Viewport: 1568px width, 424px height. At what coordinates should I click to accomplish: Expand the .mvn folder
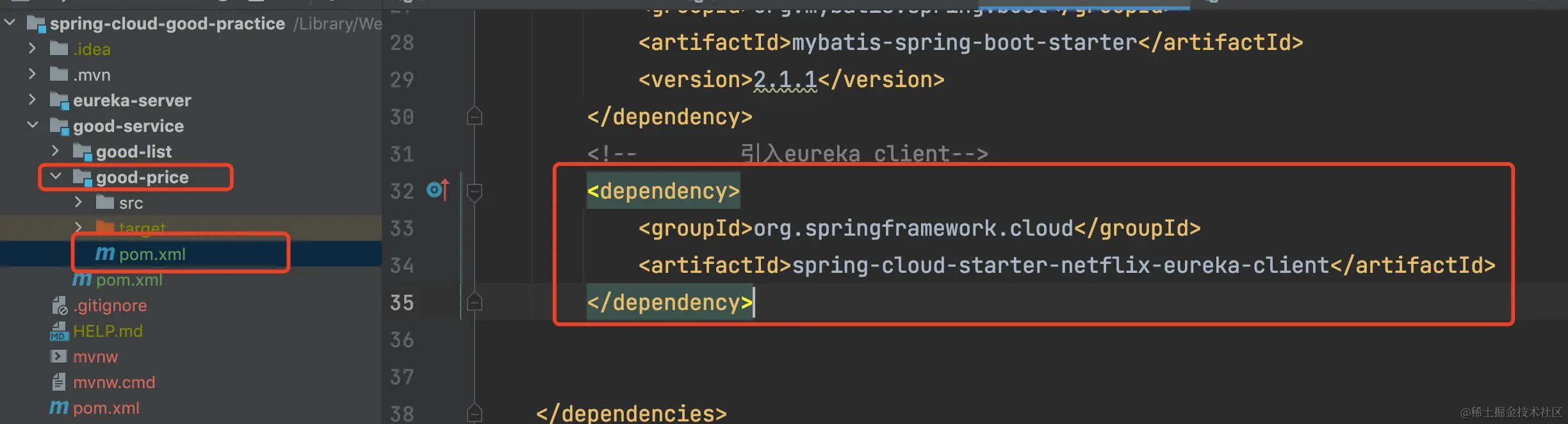pyautogui.click(x=32, y=74)
